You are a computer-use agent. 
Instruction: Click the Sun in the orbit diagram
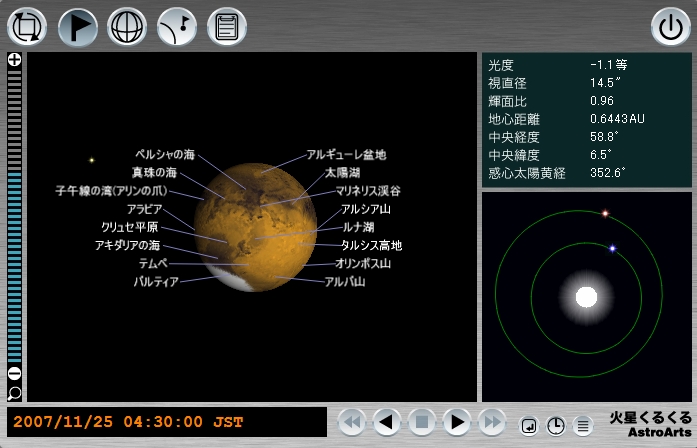click(586, 297)
